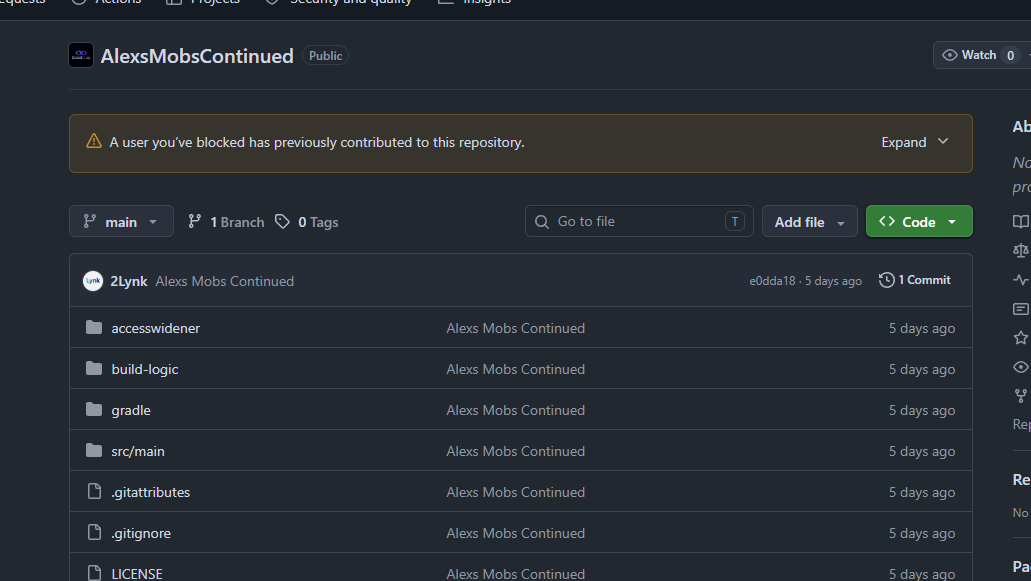Click the src/main folder icon

94,451
